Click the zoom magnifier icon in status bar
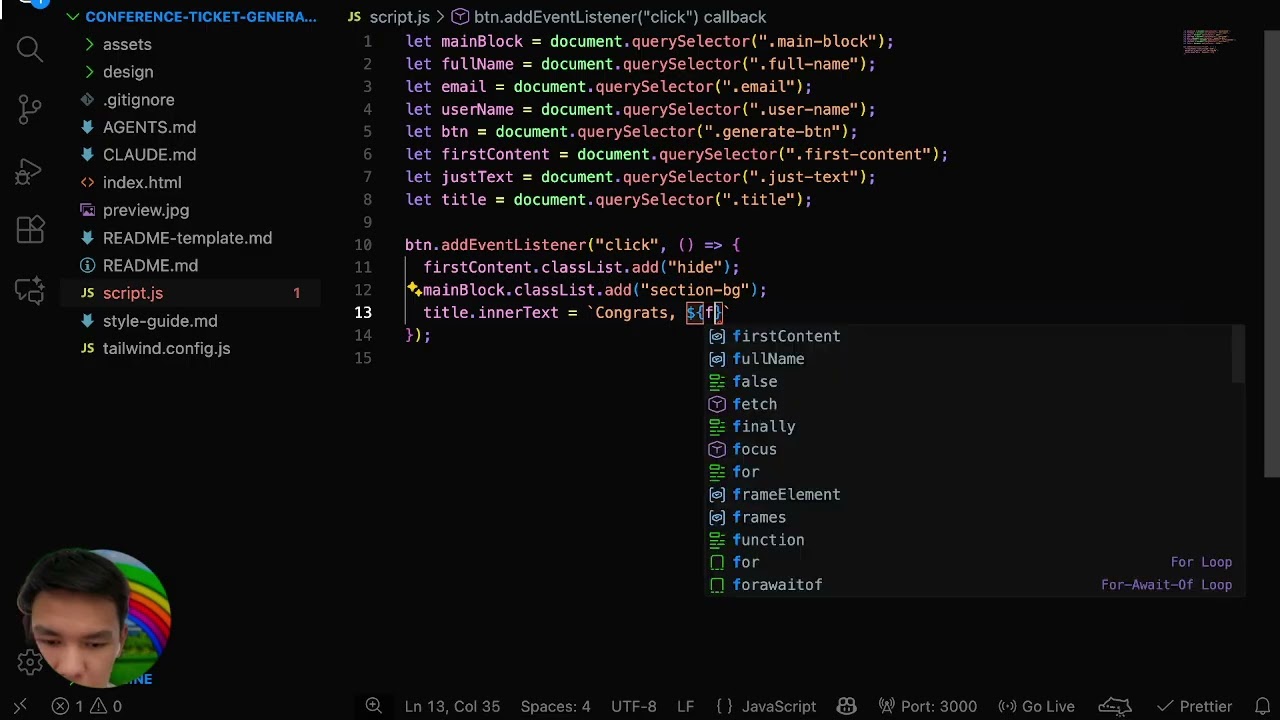Screen dimensions: 1280x720 click(x=373, y=706)
